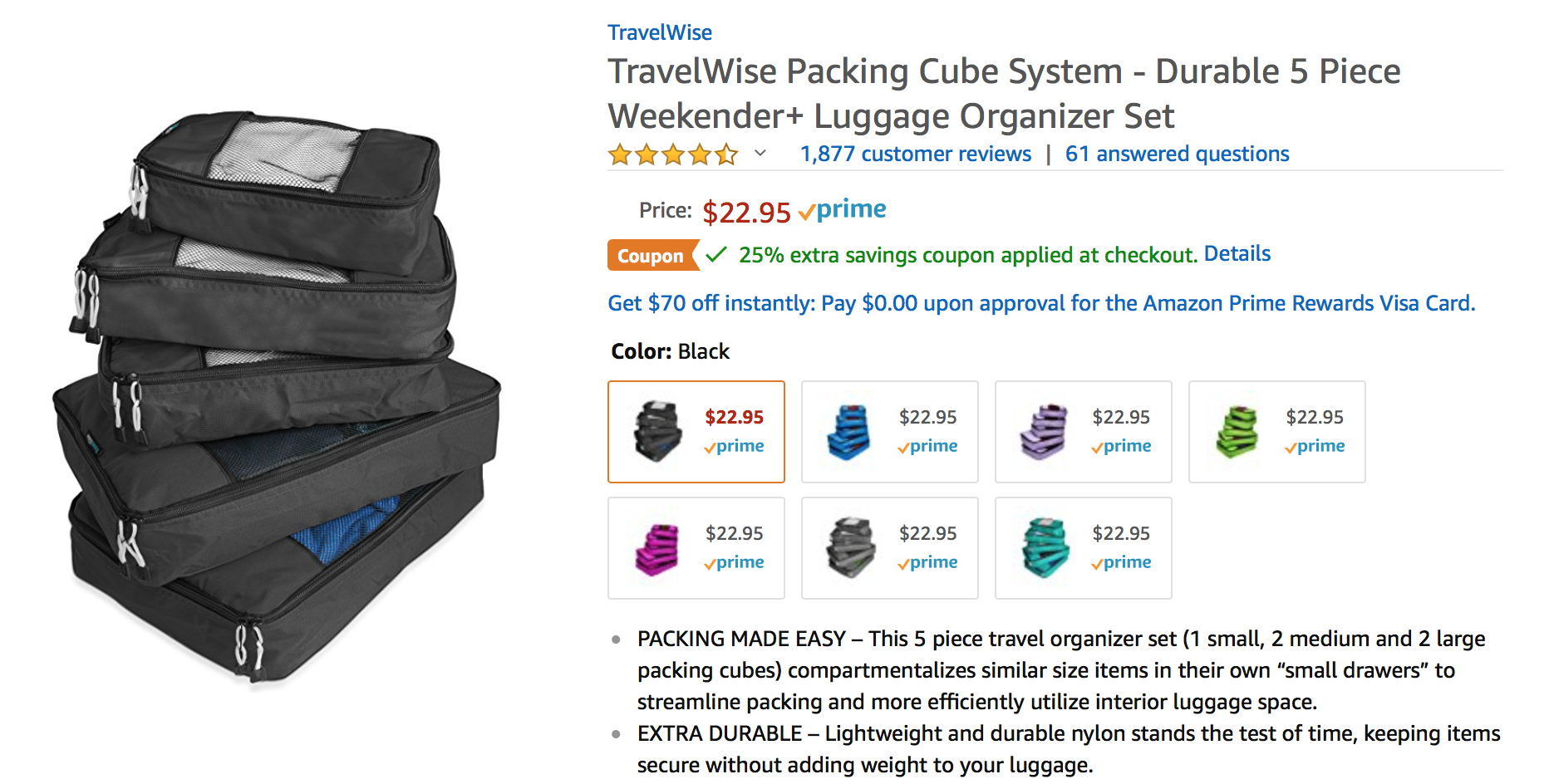Click the star rating icons

click(673, 154)
